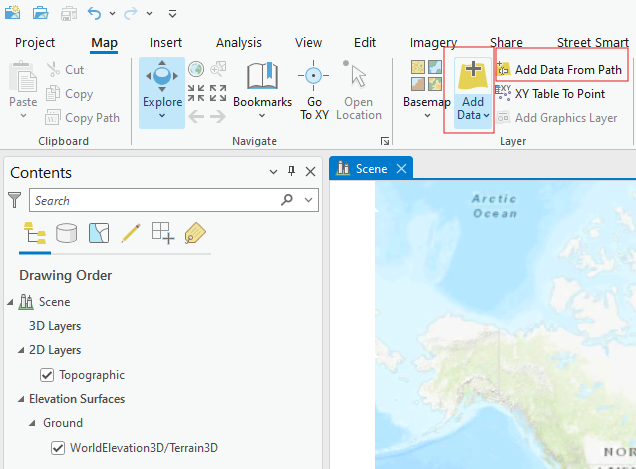Click the Go To XY tool

pos(313,90)
